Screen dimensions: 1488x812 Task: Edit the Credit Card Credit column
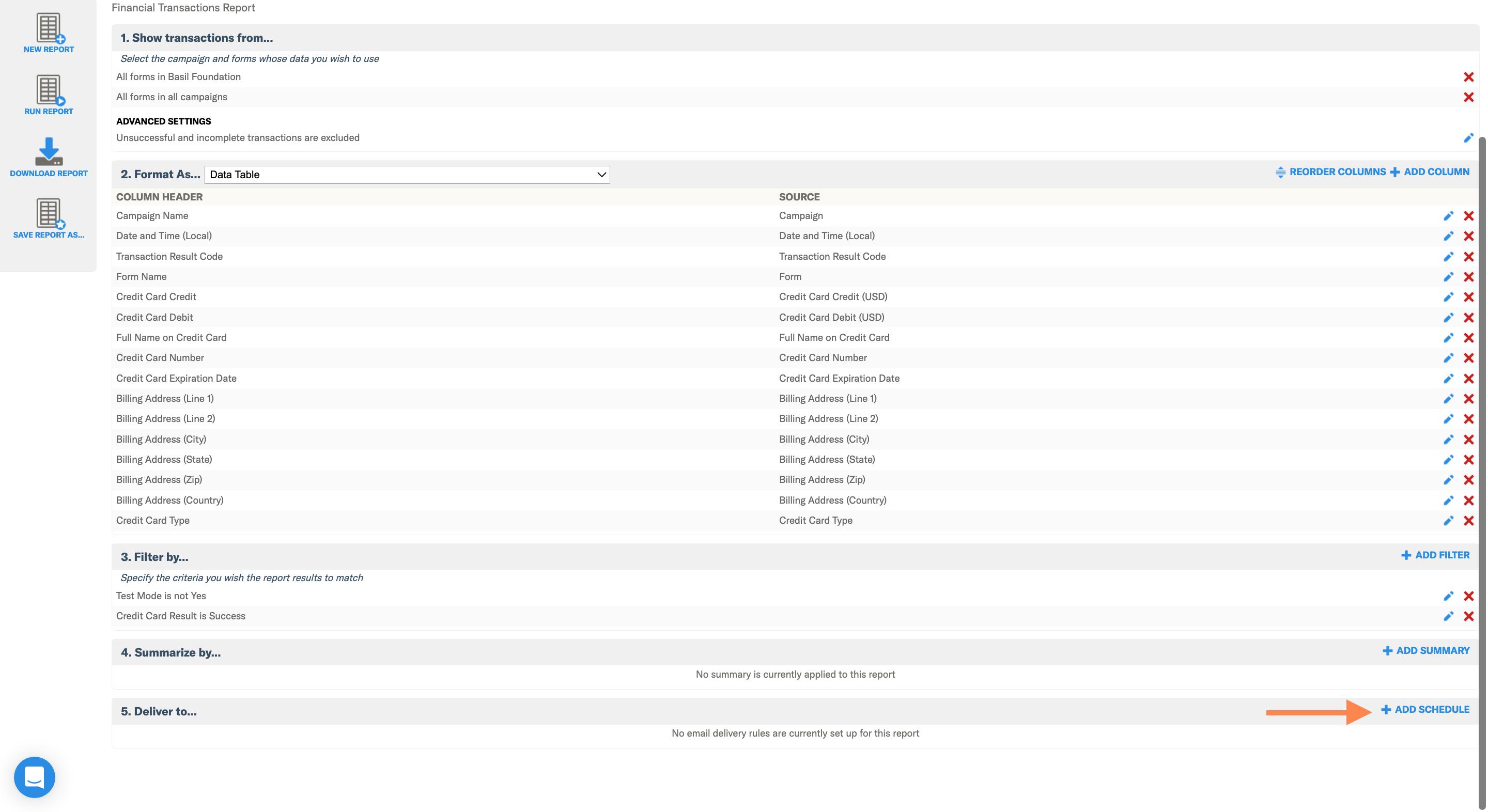pyautogui.click(x=1448, y=297)
